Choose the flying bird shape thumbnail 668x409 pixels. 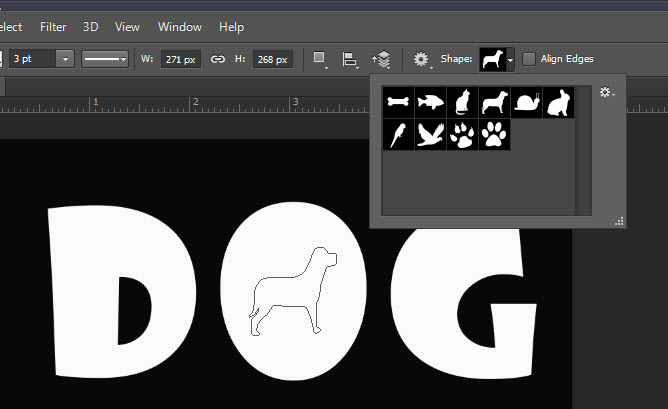(430, 135)
